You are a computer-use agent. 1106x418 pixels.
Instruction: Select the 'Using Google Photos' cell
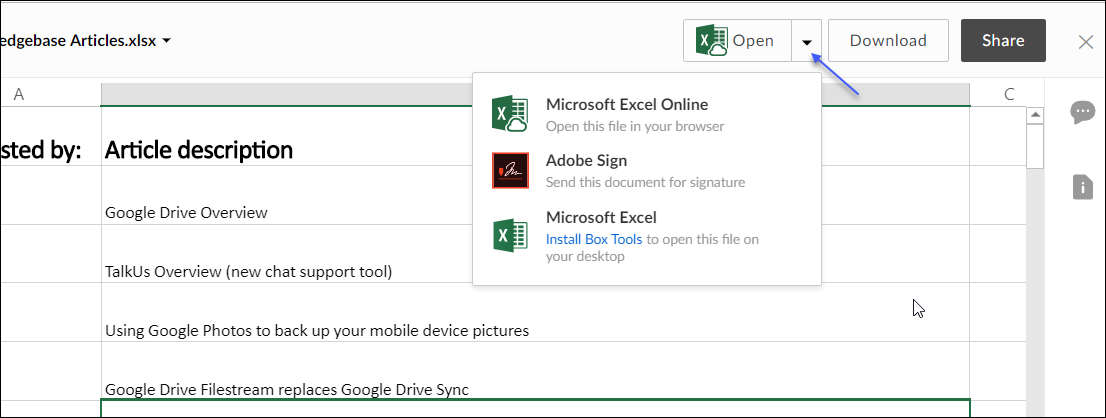tap(535, 313)
